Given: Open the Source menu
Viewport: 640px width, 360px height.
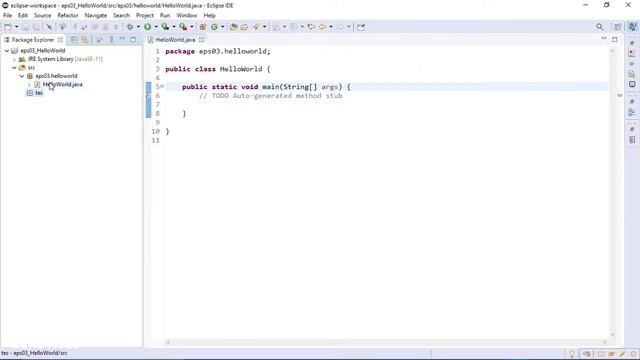Looking at the screenshot, I should tap(42, 16).
